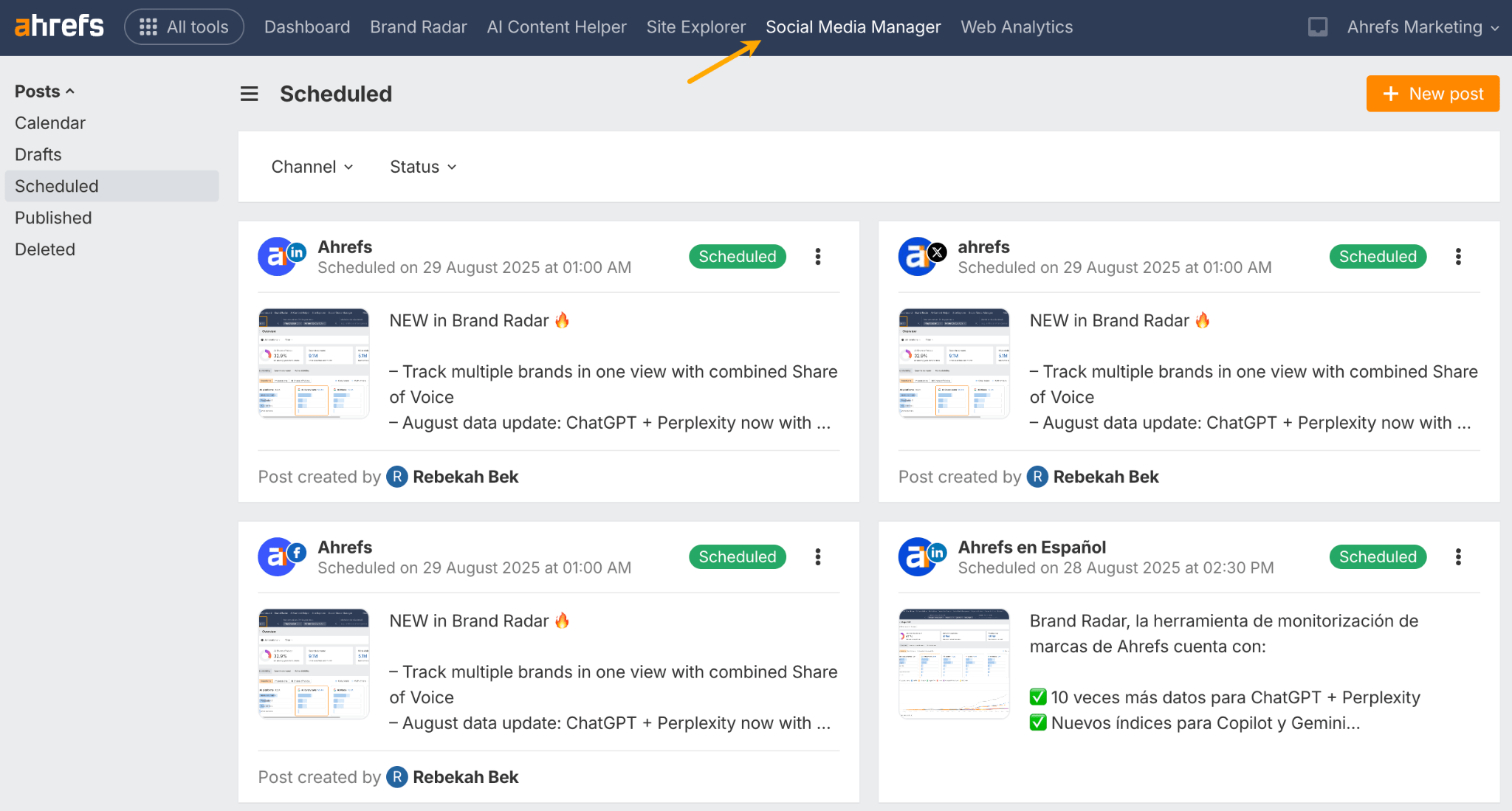This screenshot has height=811, width=1512.
Task: Open options for Ahrefs en Español post
Action: (1457, 556)
